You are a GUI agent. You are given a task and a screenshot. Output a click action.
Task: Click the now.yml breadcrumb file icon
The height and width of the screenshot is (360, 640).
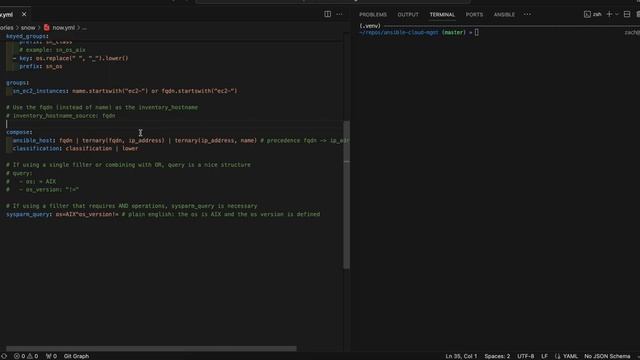coord(47,28)
